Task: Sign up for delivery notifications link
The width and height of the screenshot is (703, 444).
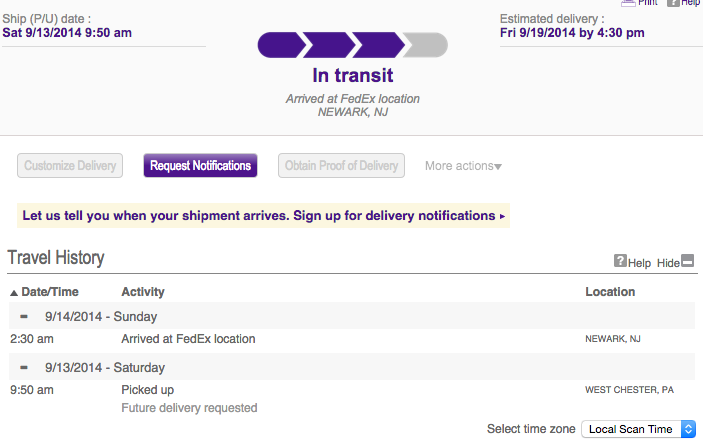Action: pos(264,216)
